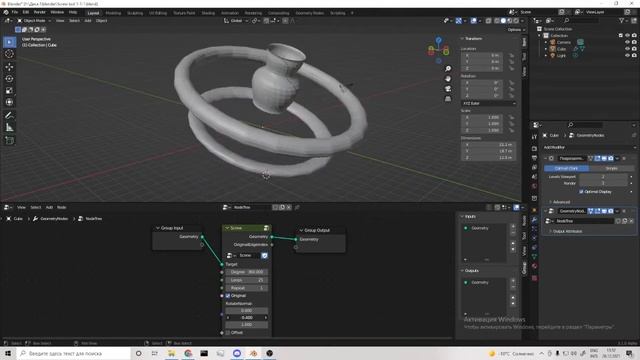Image resolution: width=640 pixels, height=360 pixels.
Task: Open the File menu
Action: 15,12
